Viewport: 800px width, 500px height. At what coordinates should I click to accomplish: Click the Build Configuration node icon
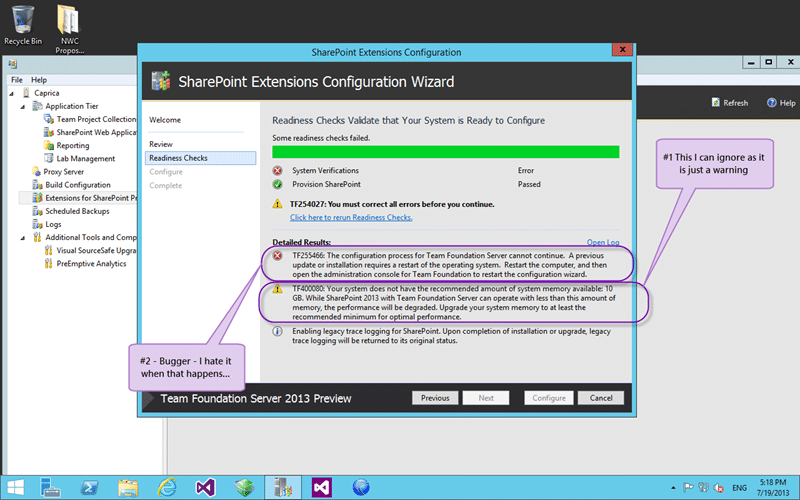37,185
